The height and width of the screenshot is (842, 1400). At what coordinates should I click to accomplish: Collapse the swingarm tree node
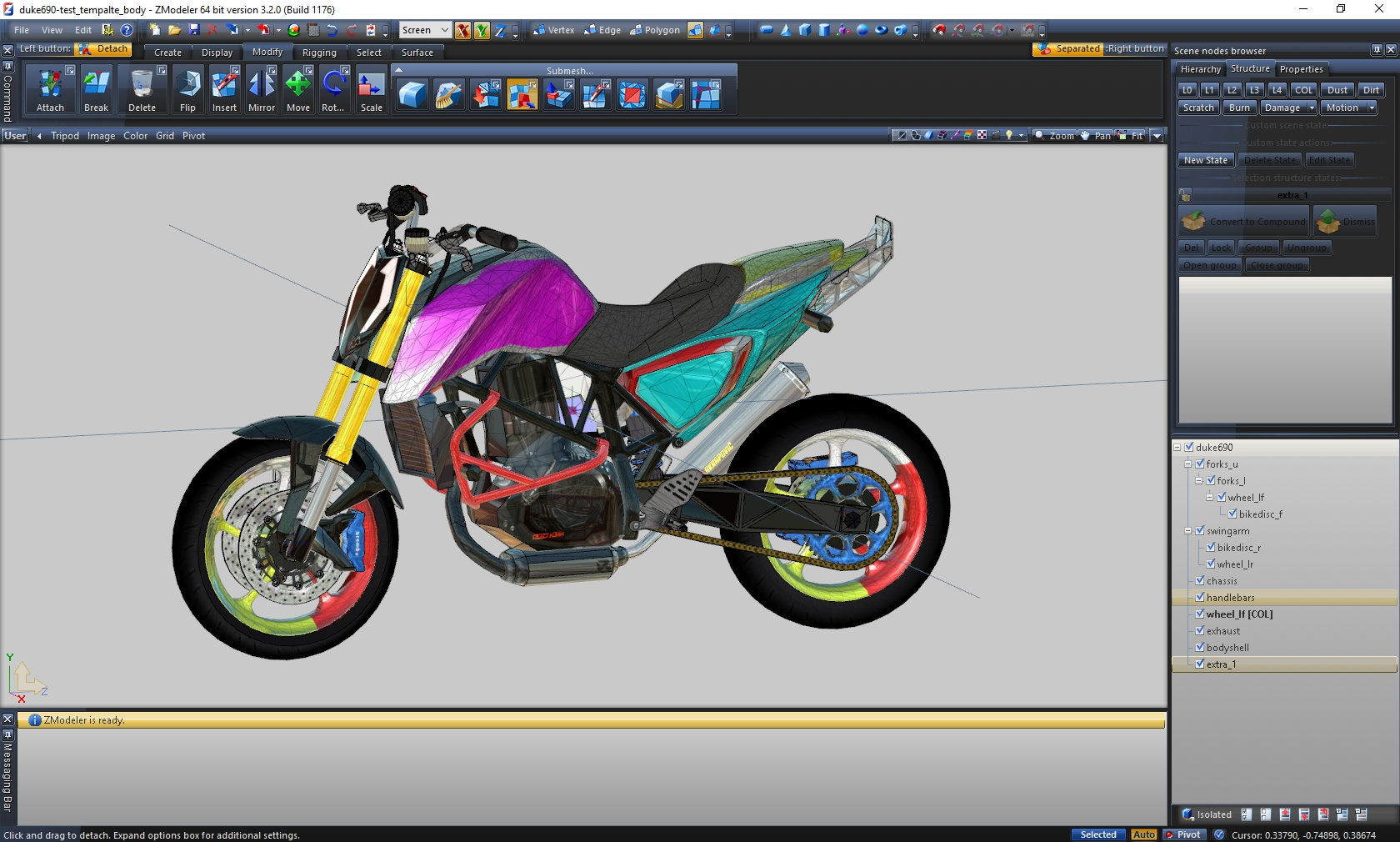(x=1188, y=530)
